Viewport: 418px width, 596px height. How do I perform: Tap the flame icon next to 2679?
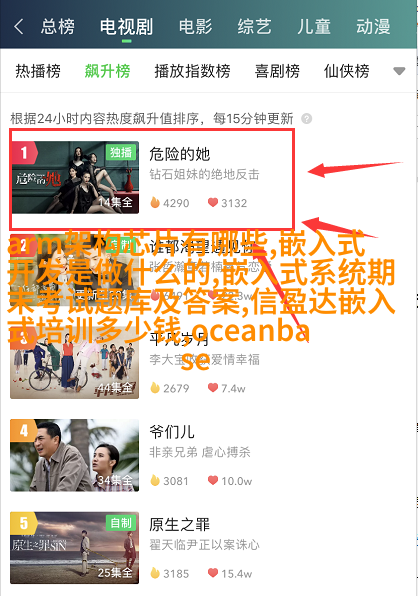155,388
